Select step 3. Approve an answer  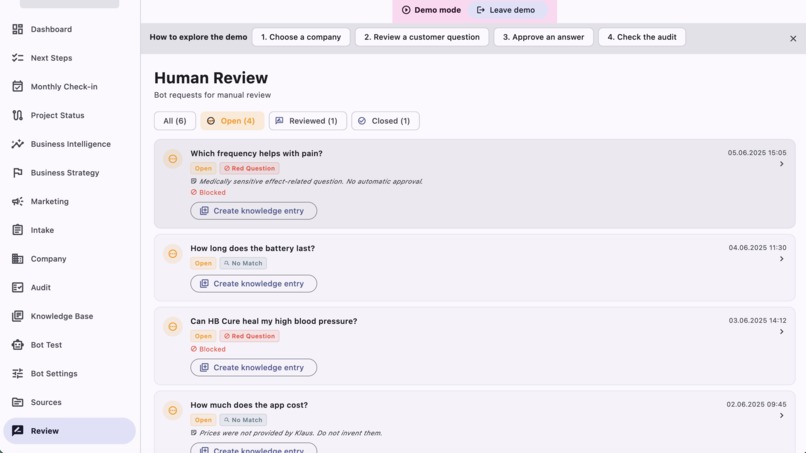543,37
